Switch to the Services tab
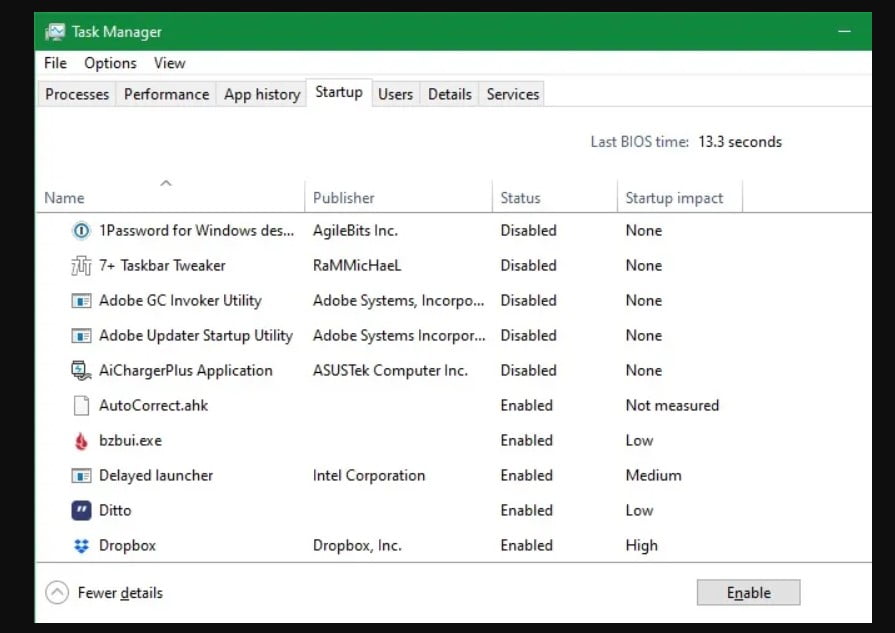The image size is (895, 633). [513, 94]
